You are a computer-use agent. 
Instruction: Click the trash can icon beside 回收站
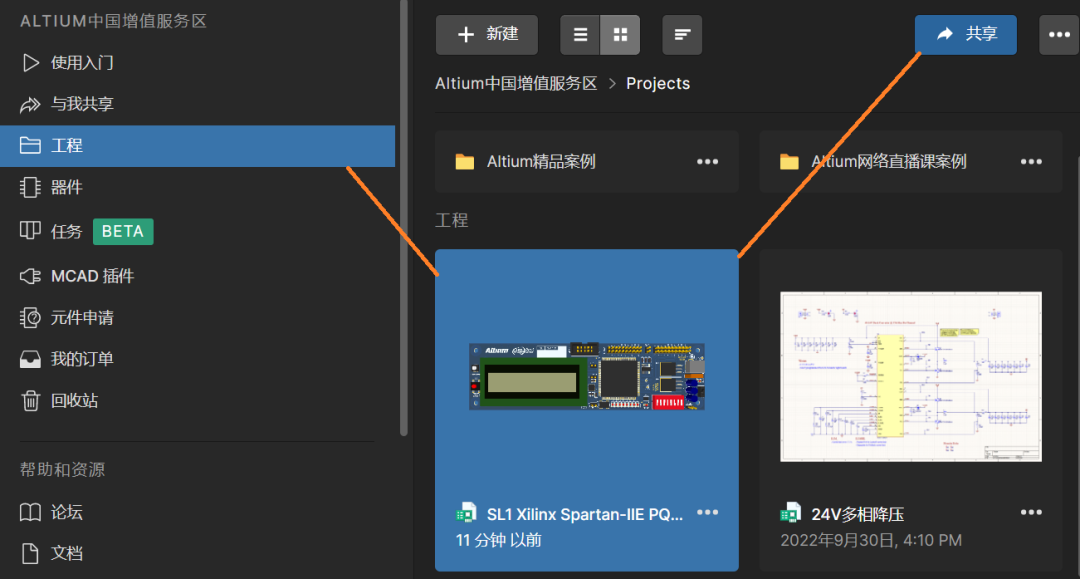(x=30, y=400)
